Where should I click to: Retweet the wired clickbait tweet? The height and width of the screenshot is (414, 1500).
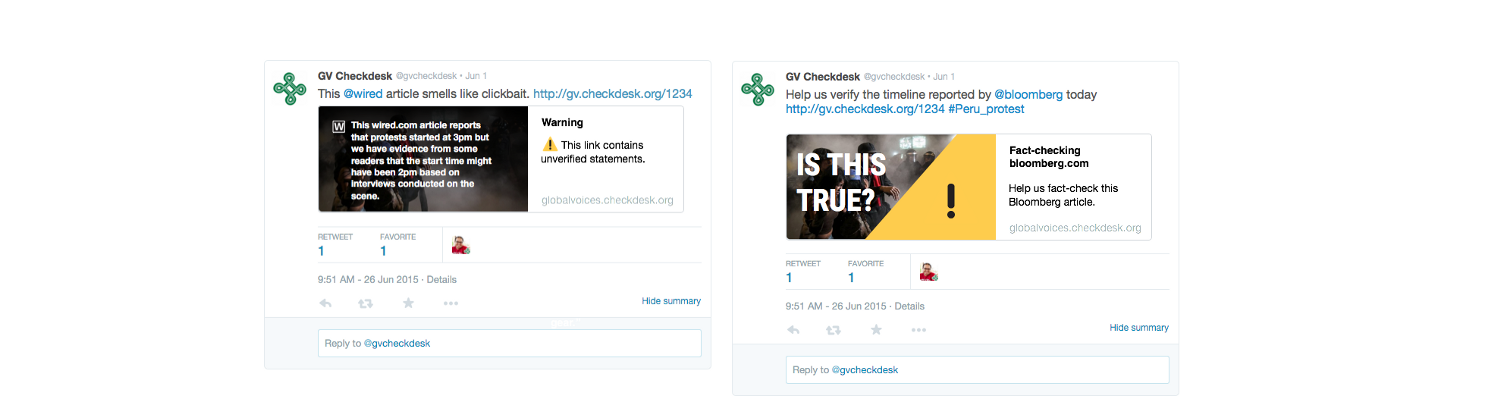[x=366, y=303]
